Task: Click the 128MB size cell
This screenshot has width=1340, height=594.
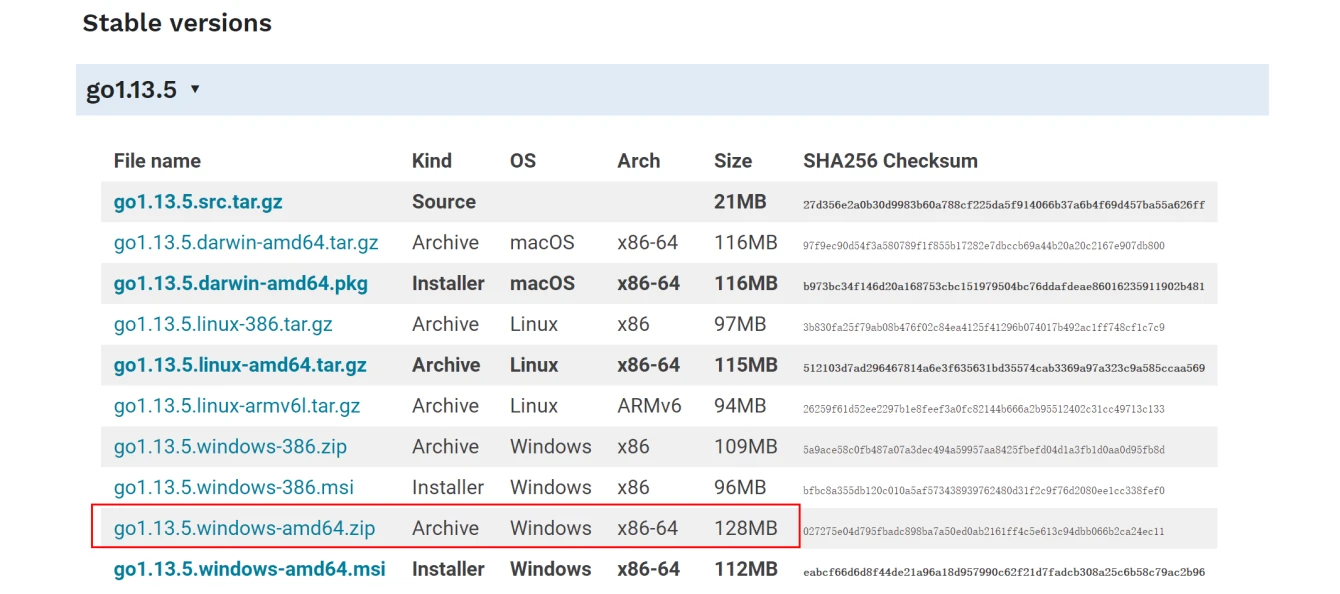Action: coord(745,528)
